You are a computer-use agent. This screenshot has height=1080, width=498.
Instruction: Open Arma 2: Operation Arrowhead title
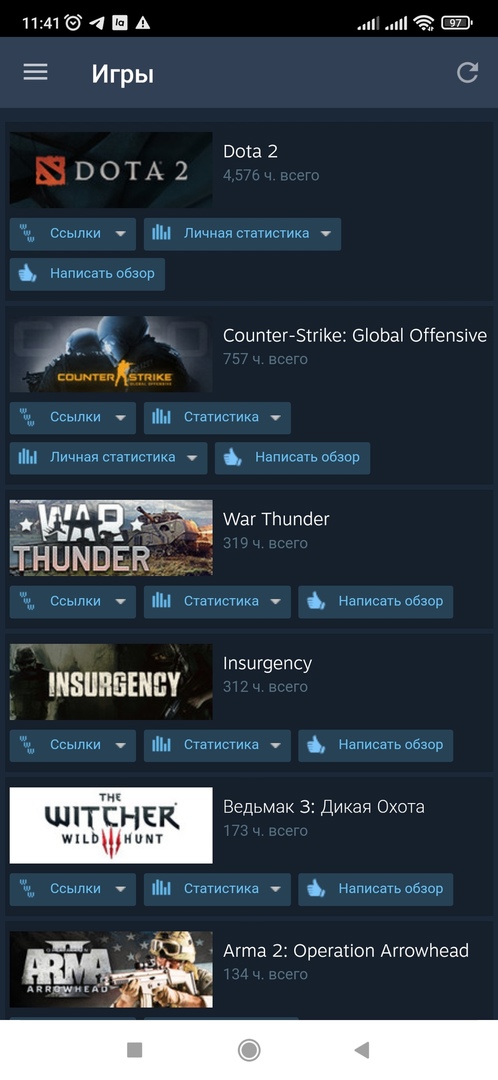(x=346, y=951)
